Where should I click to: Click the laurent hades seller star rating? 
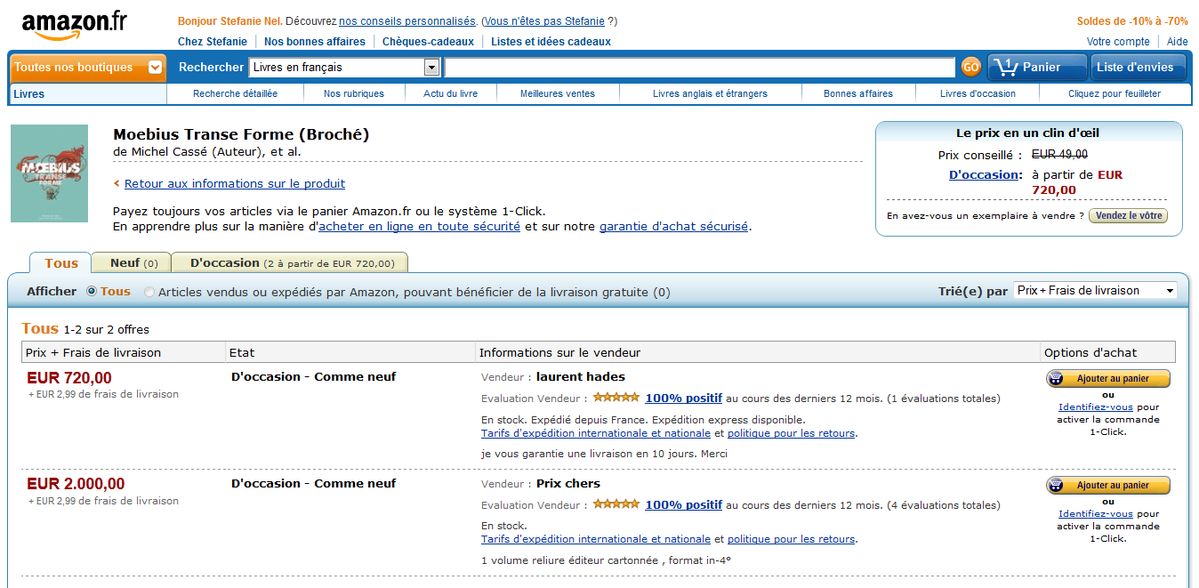point(616,398)
